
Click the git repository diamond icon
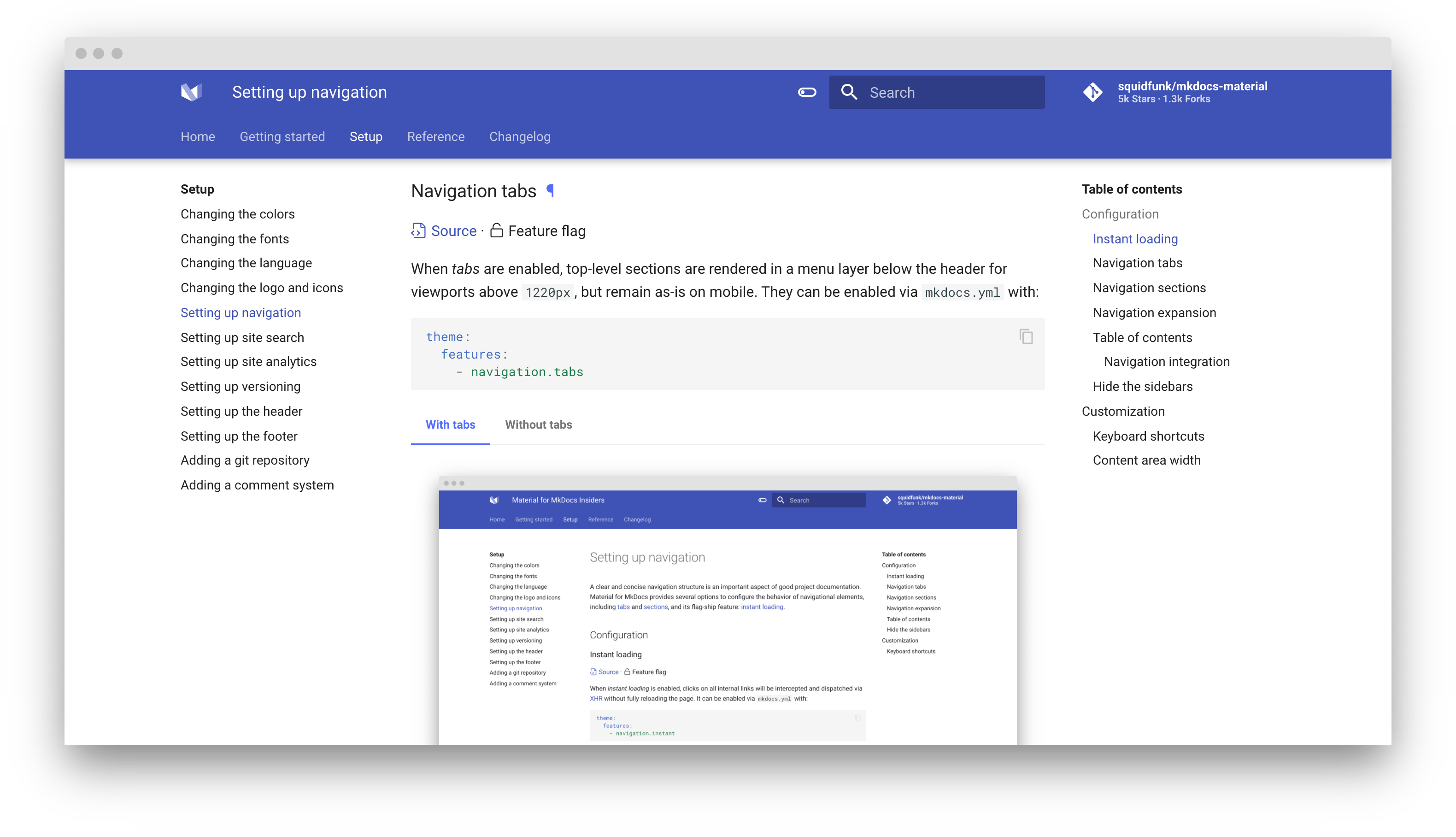pos(1092,92)
